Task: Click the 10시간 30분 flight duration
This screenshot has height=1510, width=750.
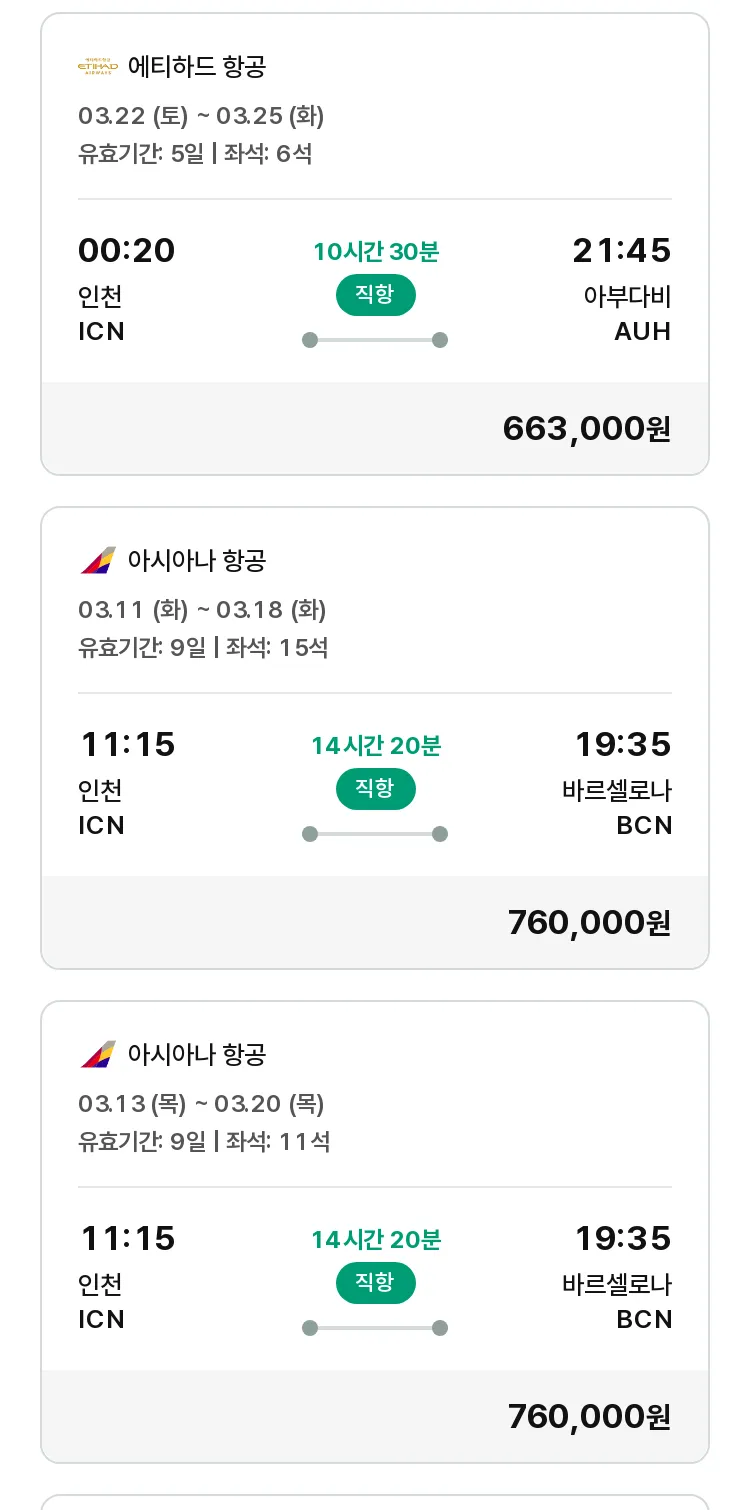Action: 375,252
